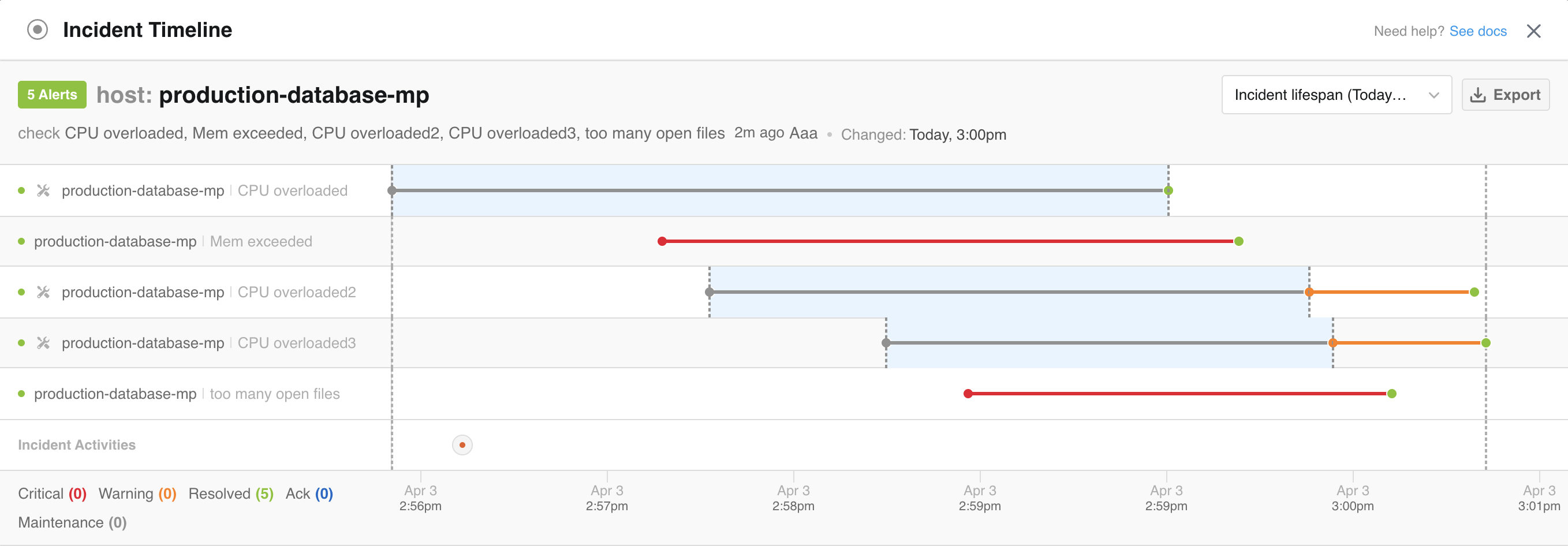The width and height of the screenshot is (1568, 546).
Task: Open the See docs help link
Action: point(1479,31)
